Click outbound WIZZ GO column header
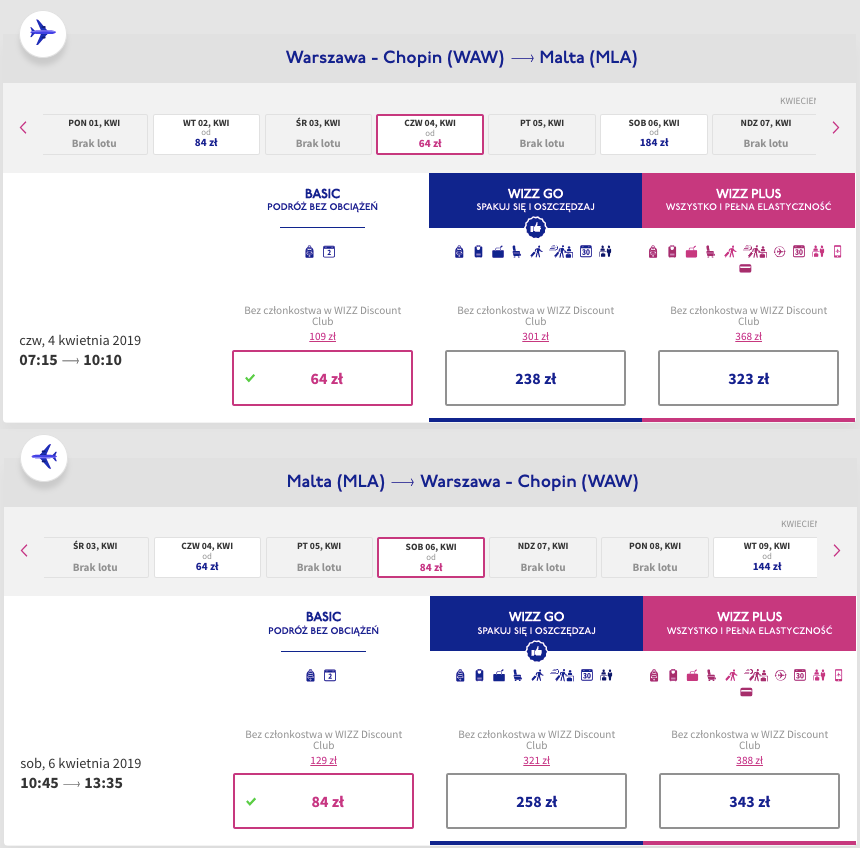 (535, 200)
